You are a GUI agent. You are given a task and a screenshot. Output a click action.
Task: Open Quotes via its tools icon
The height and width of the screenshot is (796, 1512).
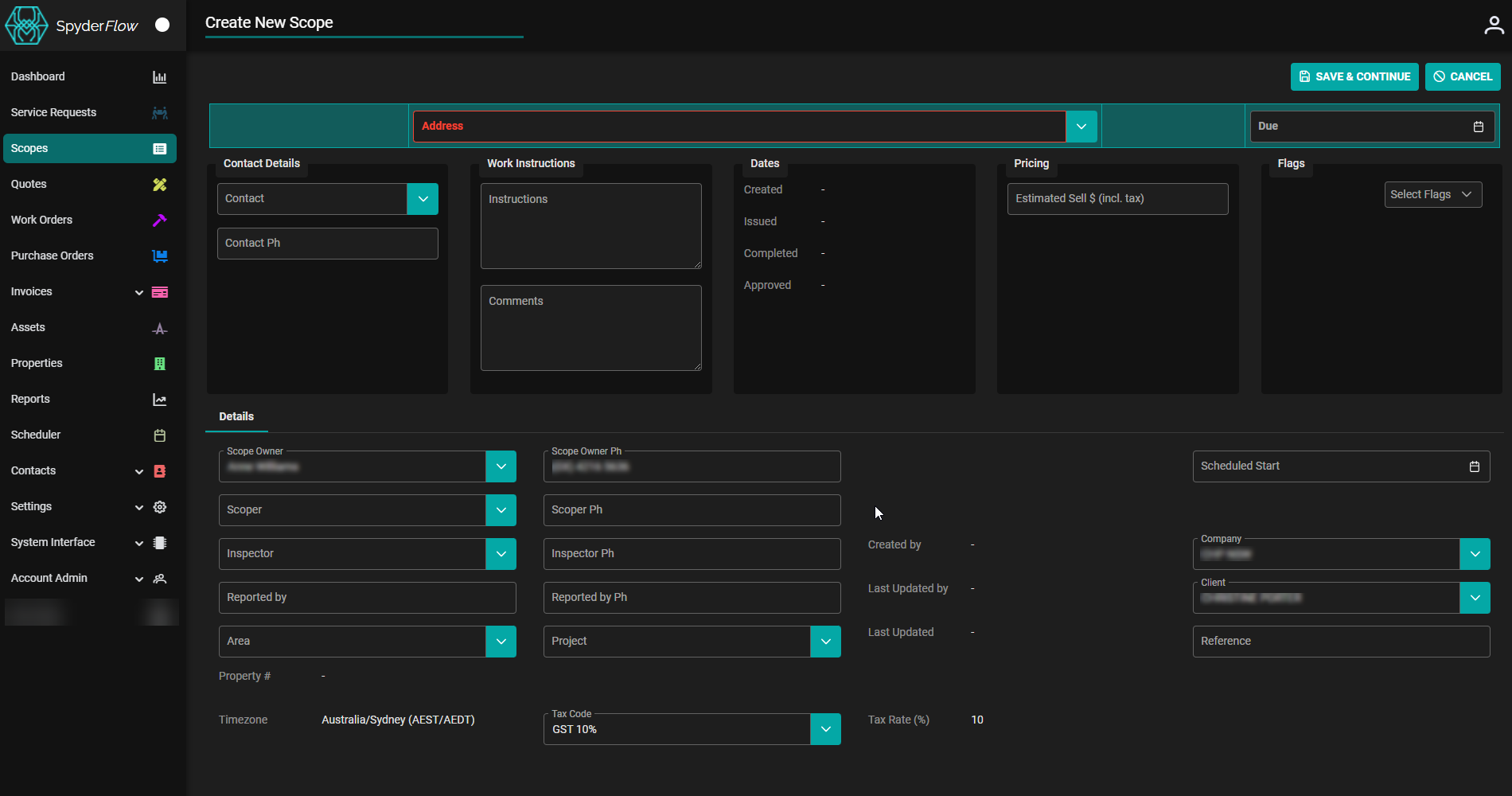pos(159,184)
